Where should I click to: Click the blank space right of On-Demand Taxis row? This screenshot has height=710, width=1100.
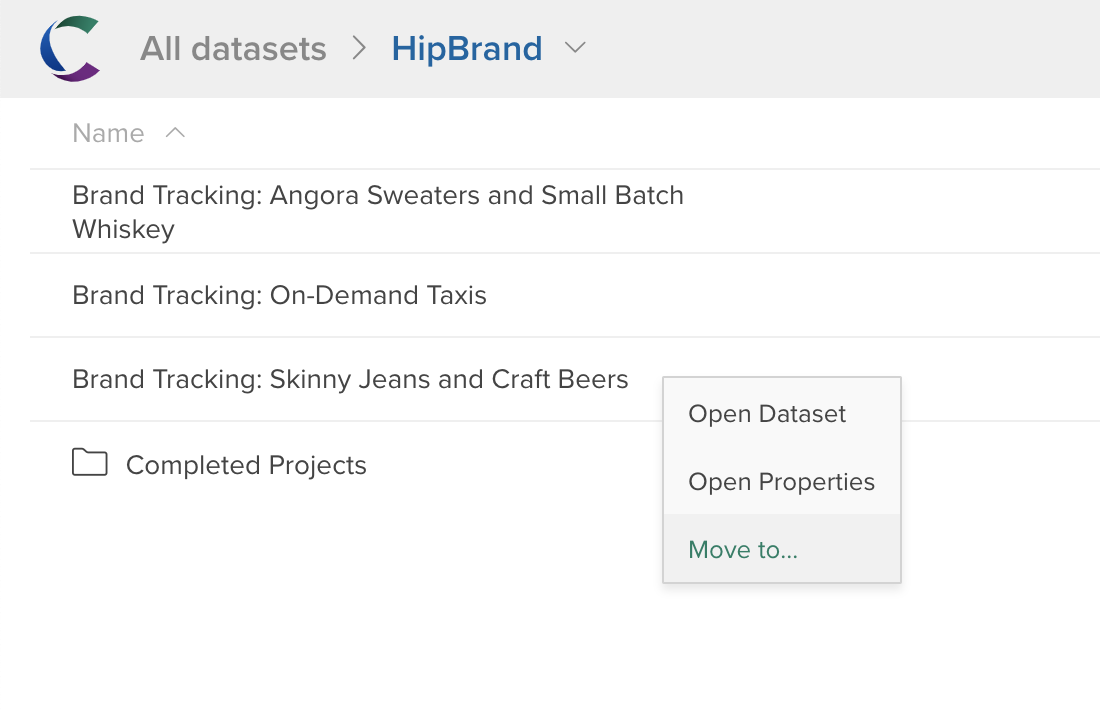pos(793,295)
